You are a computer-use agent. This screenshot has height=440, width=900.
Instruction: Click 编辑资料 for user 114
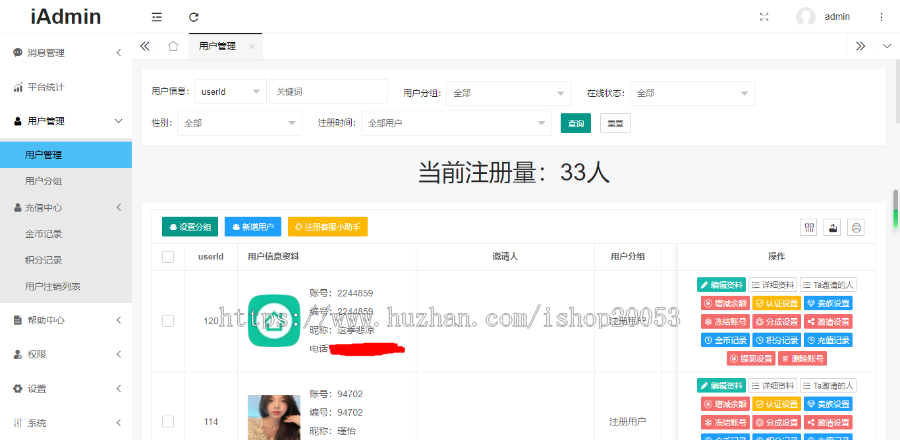721,386
